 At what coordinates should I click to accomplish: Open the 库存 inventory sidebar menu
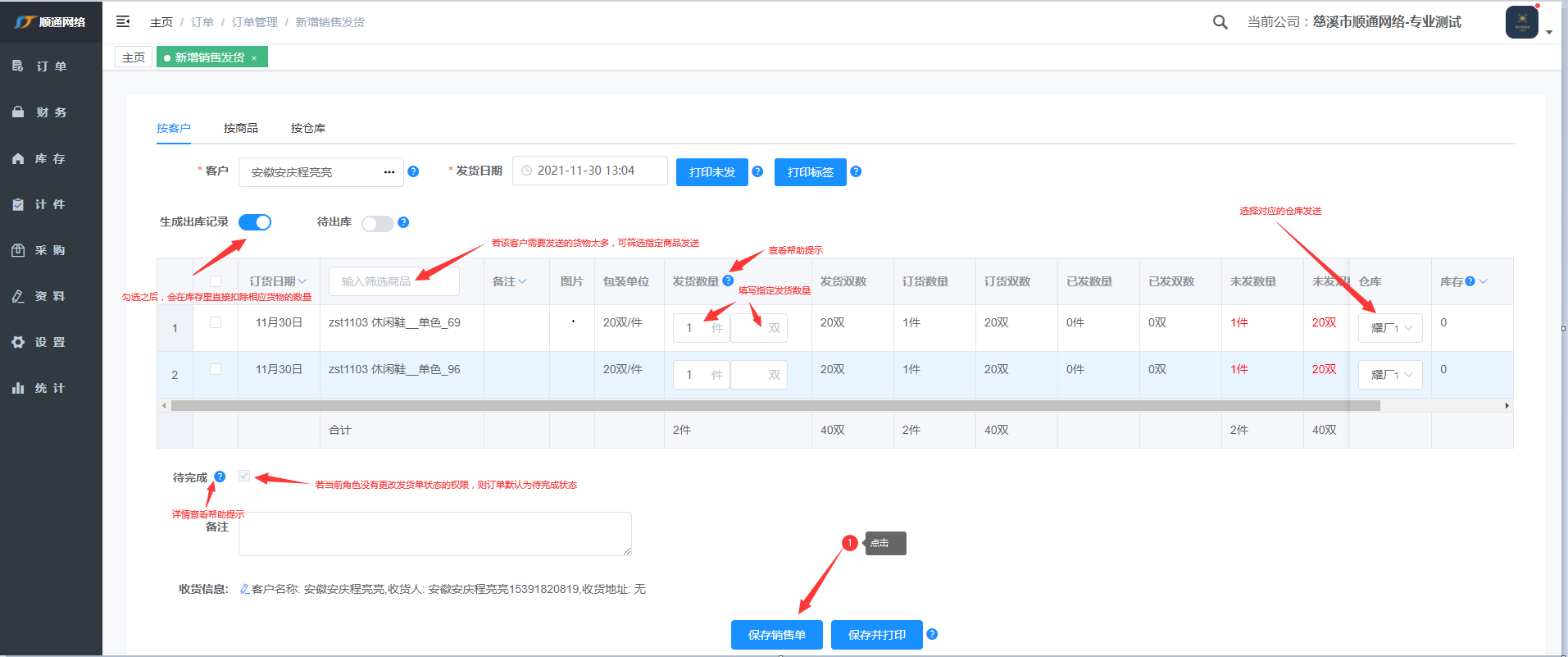pos(50,158)
